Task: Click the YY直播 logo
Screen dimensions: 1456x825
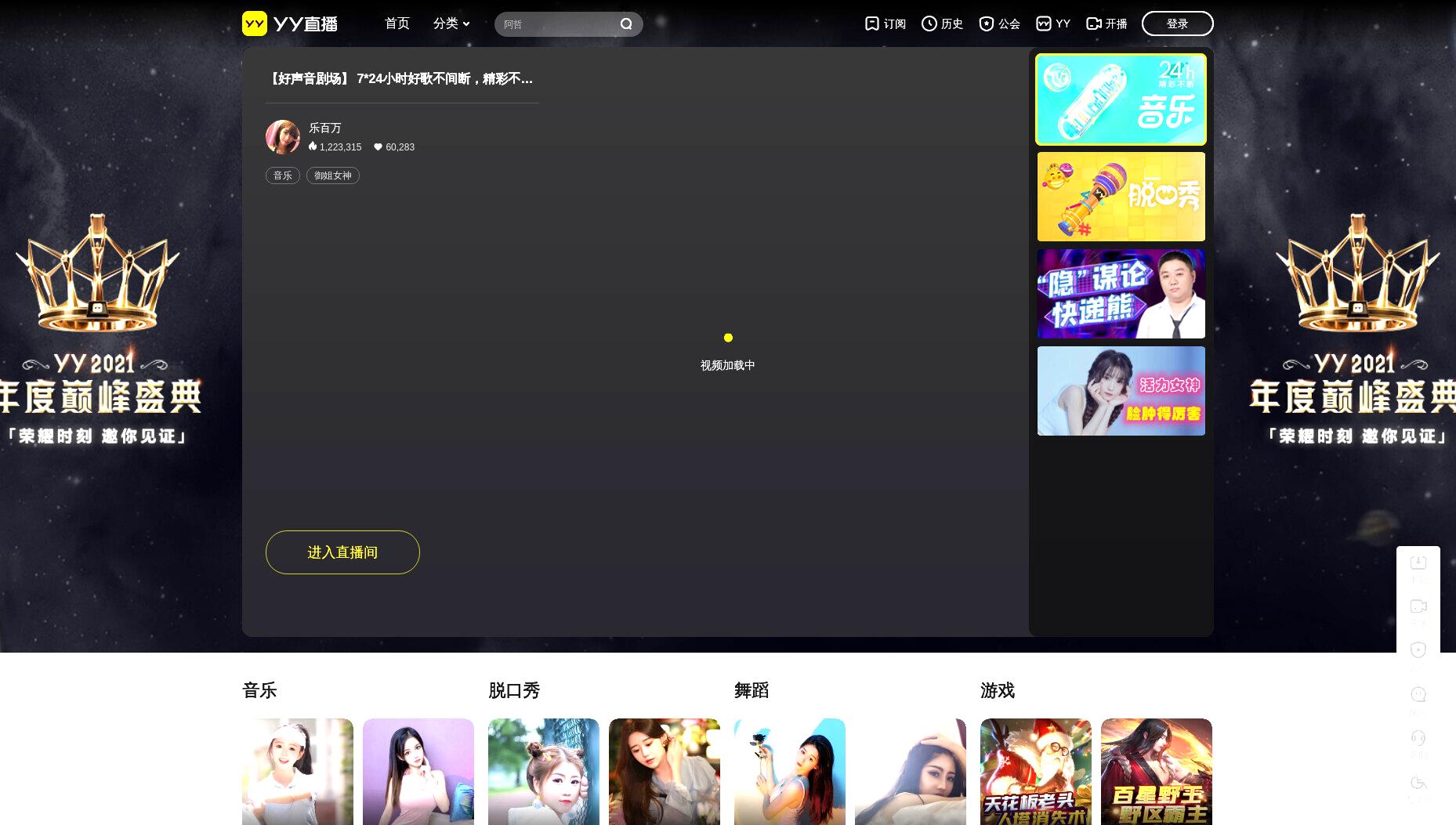Action: [290, 24]
